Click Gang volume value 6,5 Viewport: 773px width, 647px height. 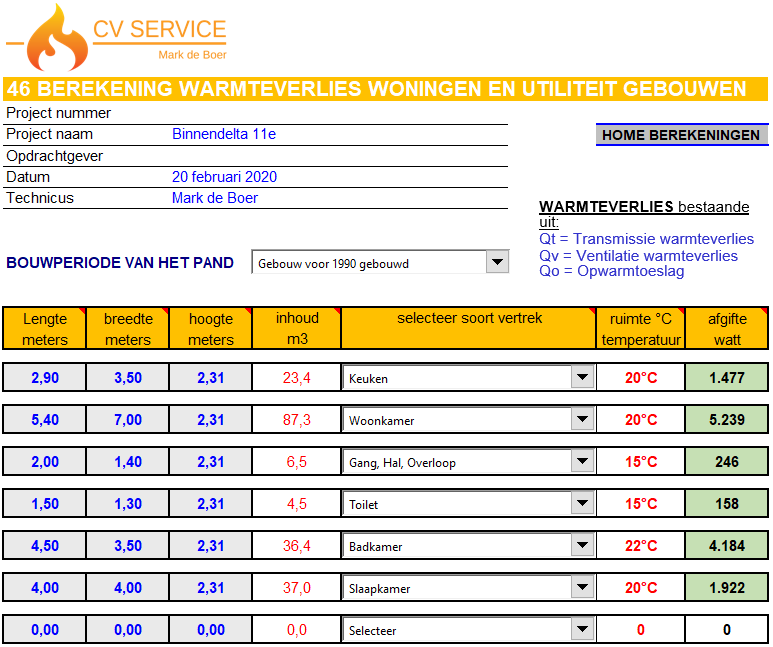pyautogui.click(x=296, y=462)
